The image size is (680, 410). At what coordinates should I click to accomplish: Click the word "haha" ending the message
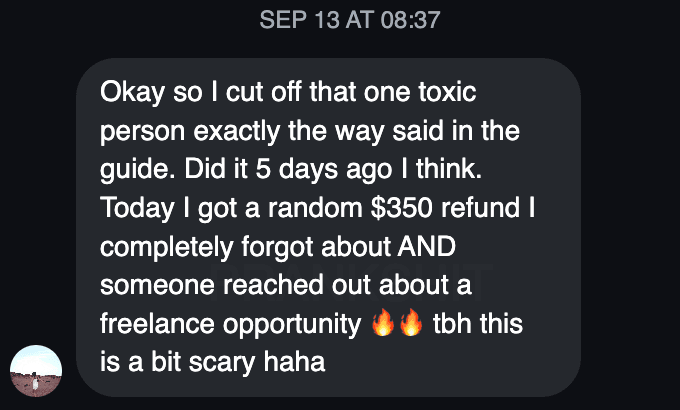coord(294,362)
